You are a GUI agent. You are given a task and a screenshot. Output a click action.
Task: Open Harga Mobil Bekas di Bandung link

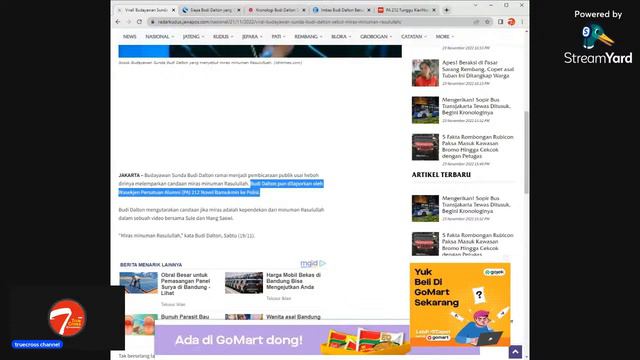[293, 281]
